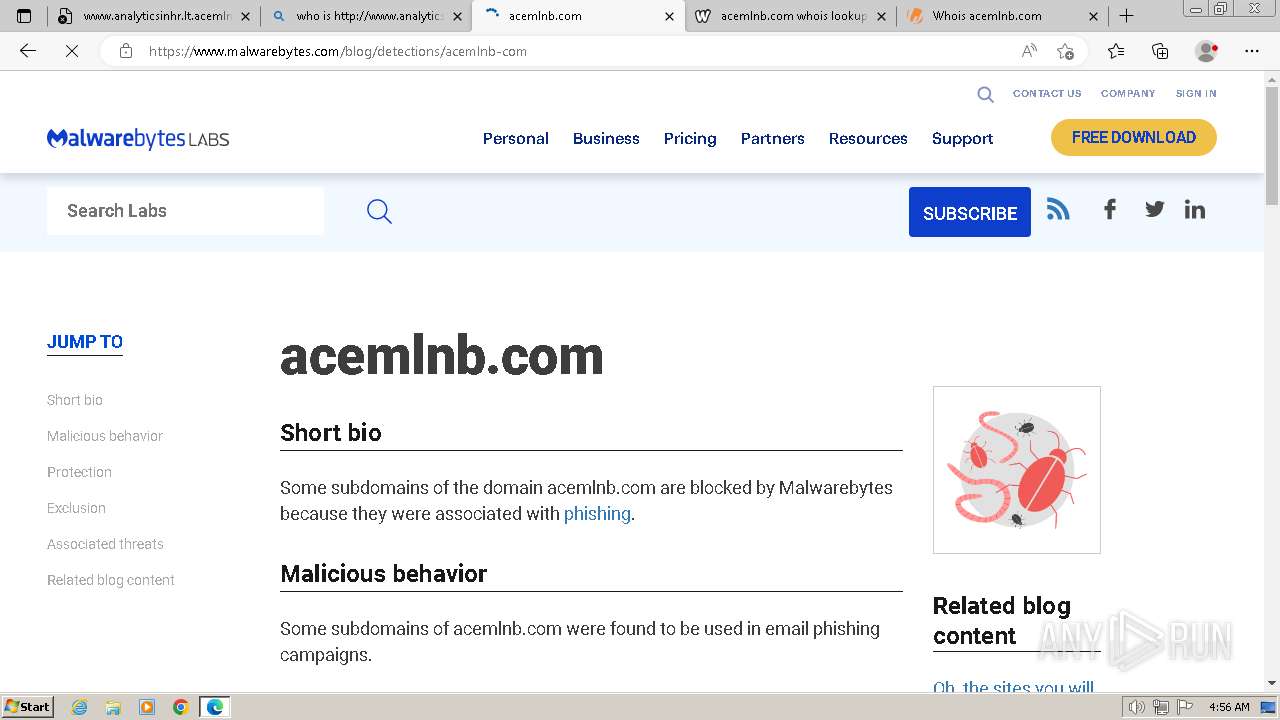The image size is (1280, 720).
Task: Follow the phishing hyperlink
Action: 597,514
